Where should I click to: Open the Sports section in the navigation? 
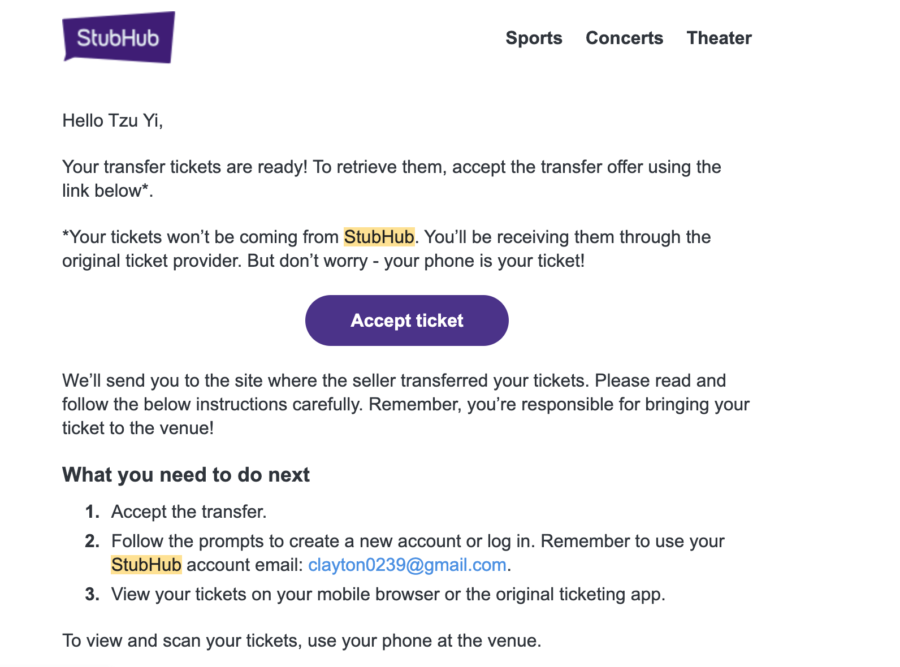pyautogui.click(x=533, y=38)
